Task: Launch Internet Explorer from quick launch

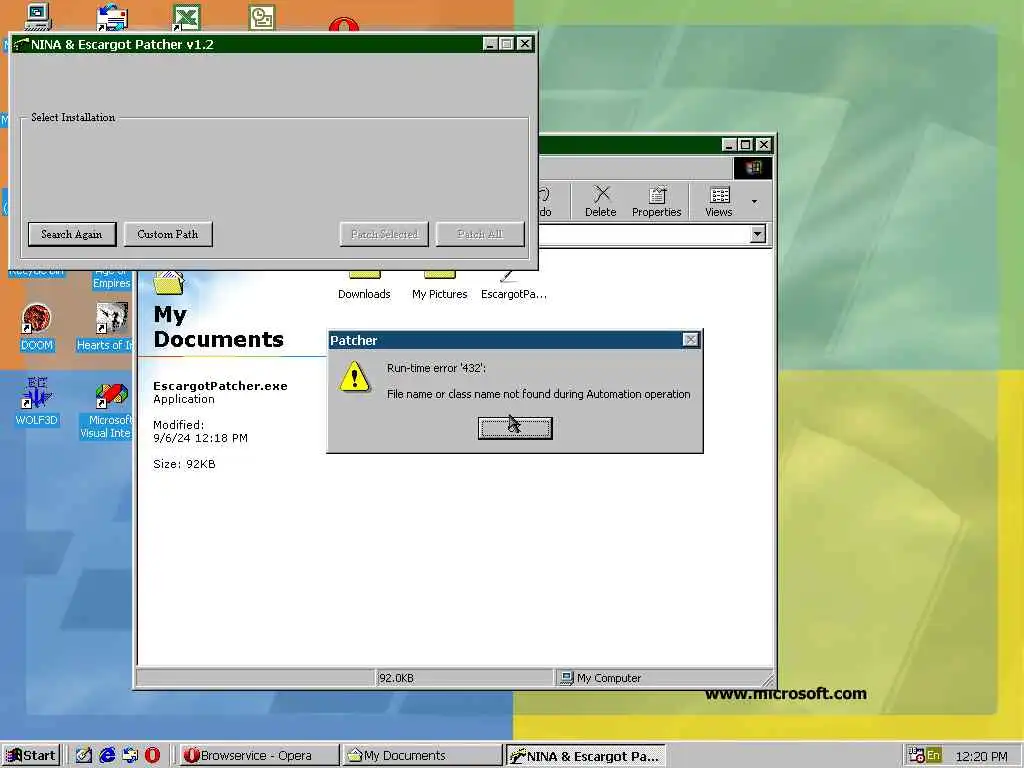Action: click(107, 756)
